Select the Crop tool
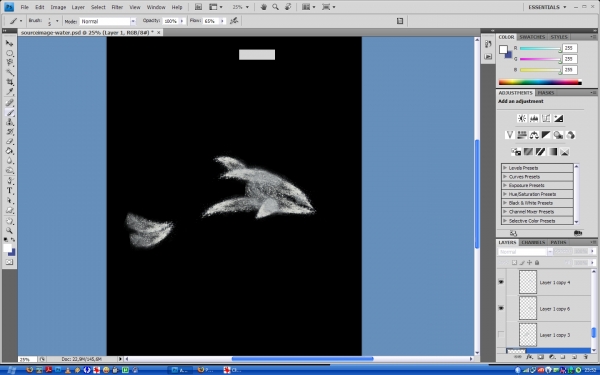Screen dimensions: 600x375 [x=10, y=82]
